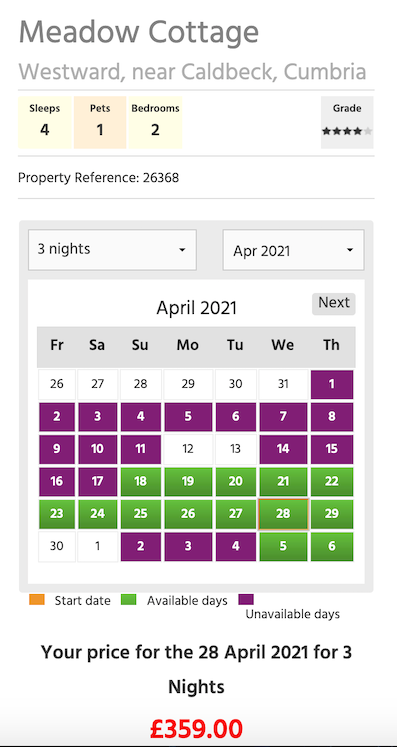397x747 pixels.
Task: Open the Apr 2021 month dropdown
Action: [293, 250]
